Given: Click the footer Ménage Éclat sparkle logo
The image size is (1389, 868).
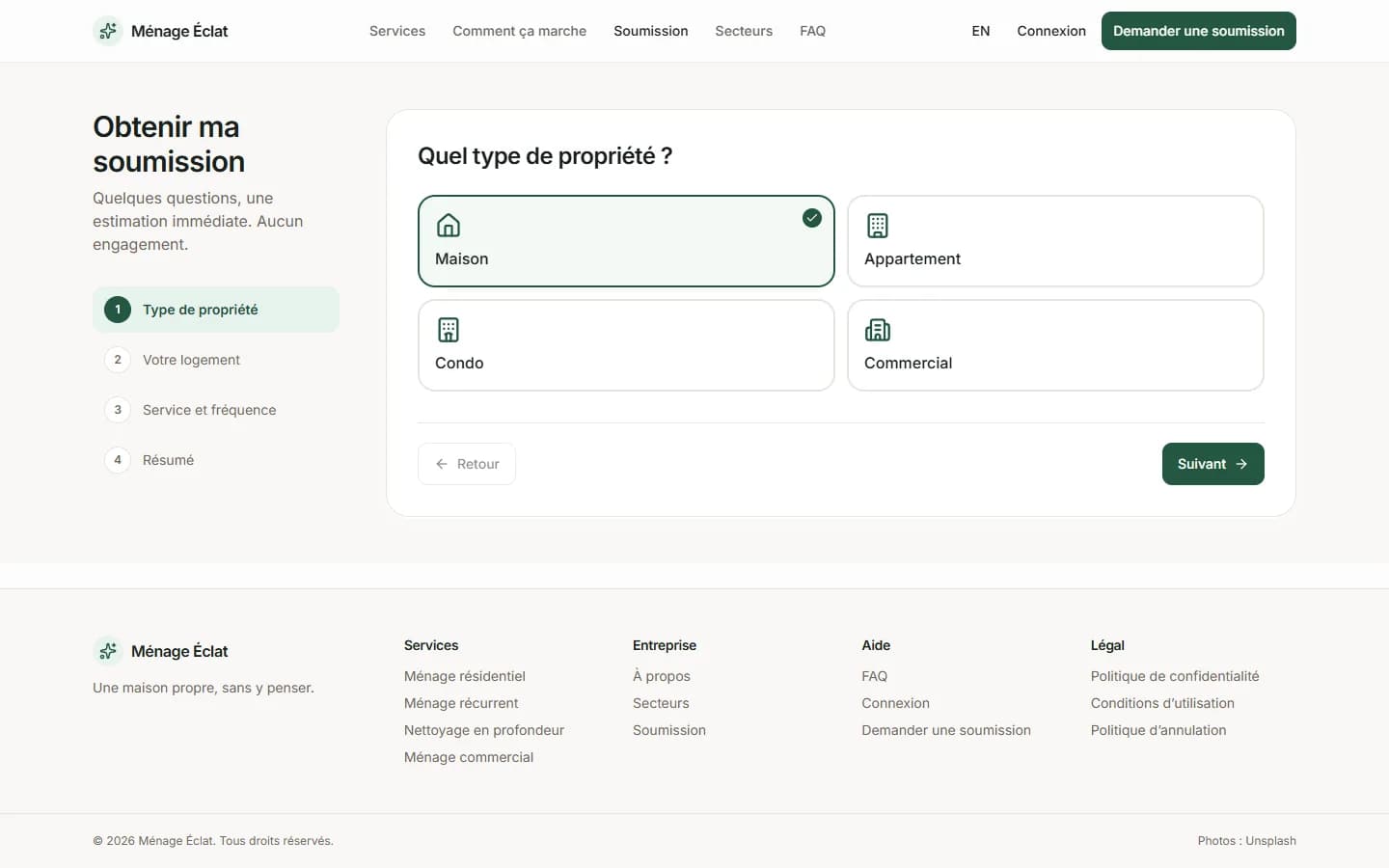Looking at the screenshot, I should [108, 651].
